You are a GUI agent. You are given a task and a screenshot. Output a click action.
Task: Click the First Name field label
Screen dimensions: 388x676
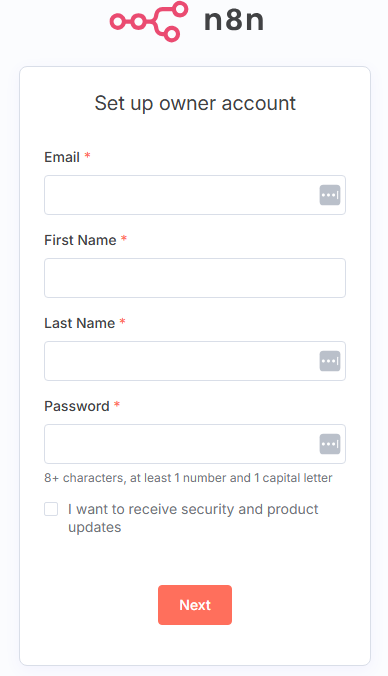coord(80,240)
